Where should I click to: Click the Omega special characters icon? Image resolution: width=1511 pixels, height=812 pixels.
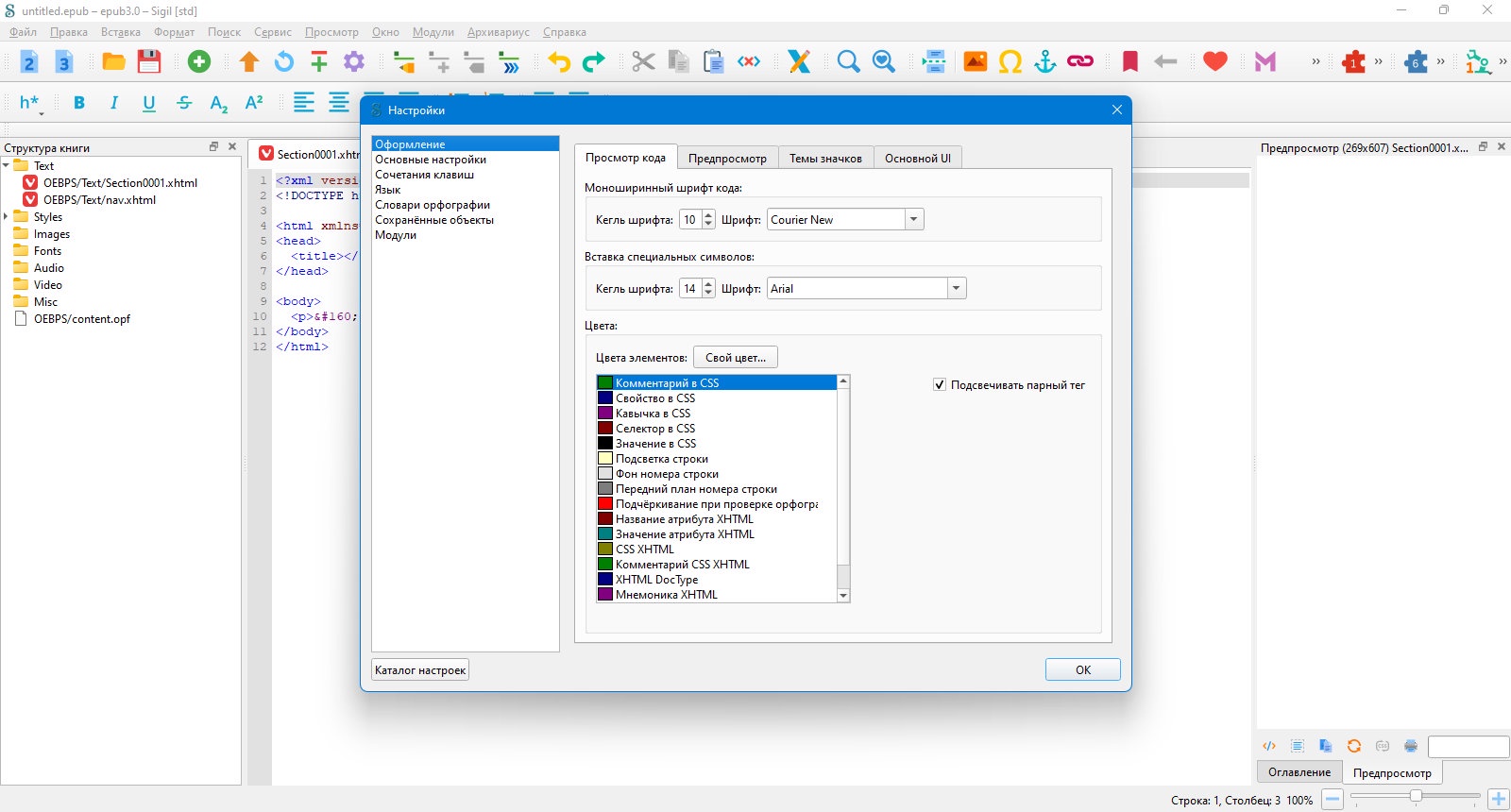tap(1010, 62)
